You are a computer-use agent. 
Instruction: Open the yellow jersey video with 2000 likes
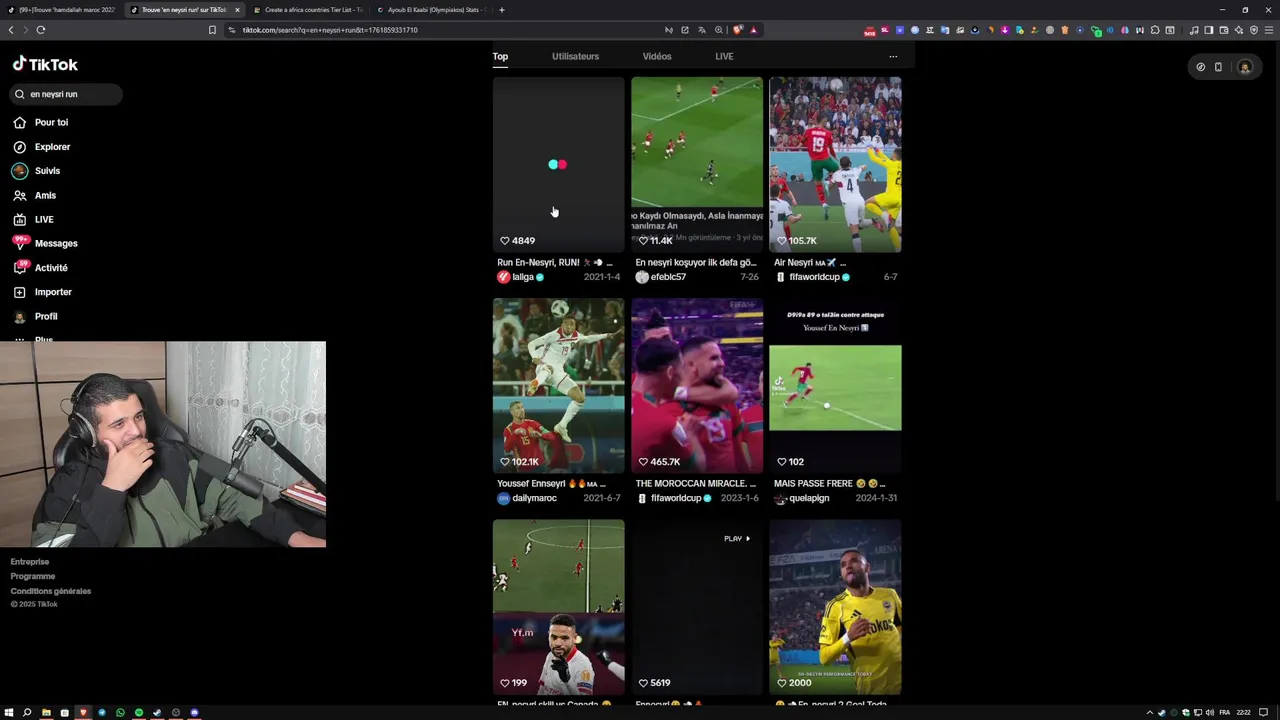[x=835, y=607]
